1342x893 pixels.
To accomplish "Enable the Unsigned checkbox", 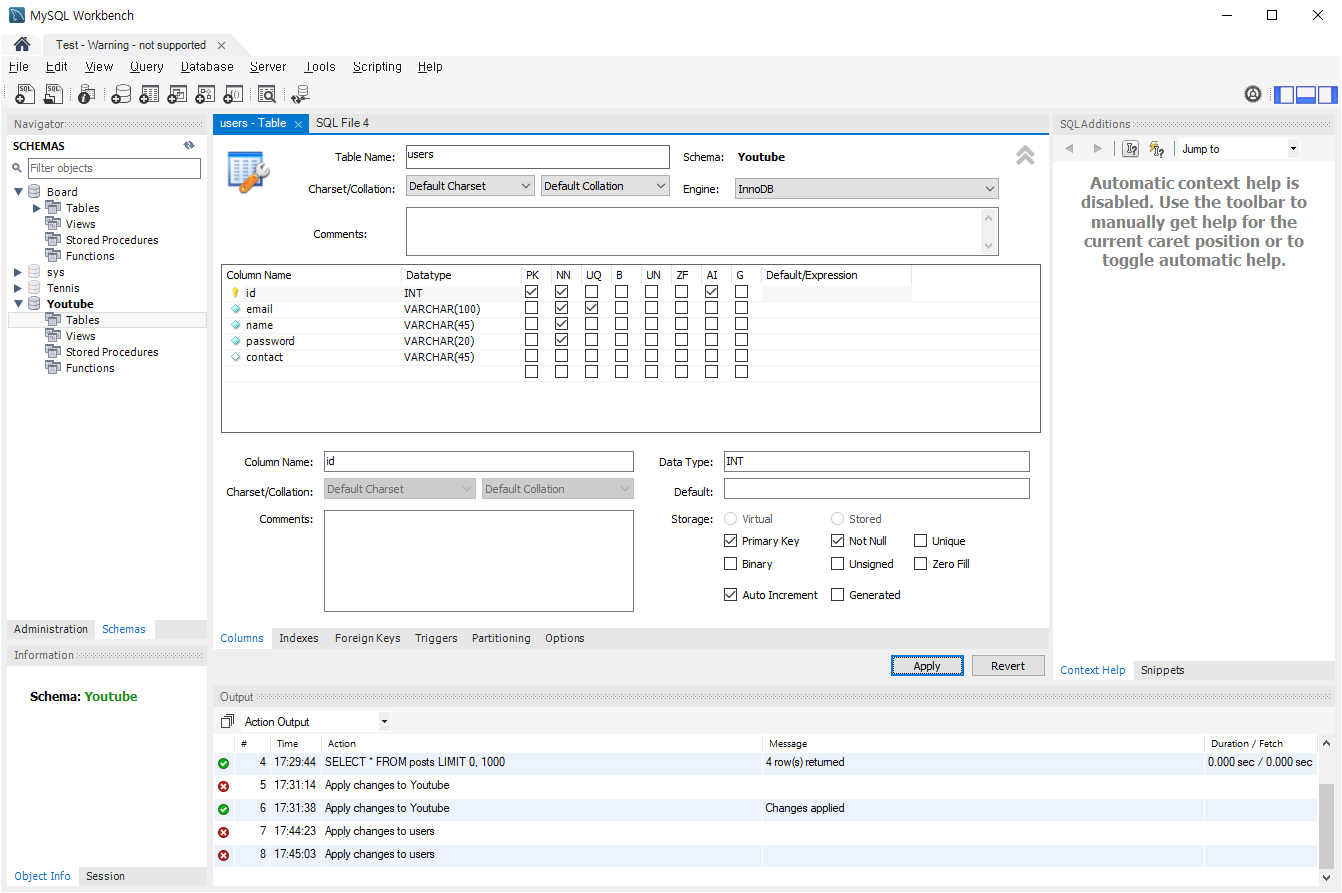I will tap(838, 564).
